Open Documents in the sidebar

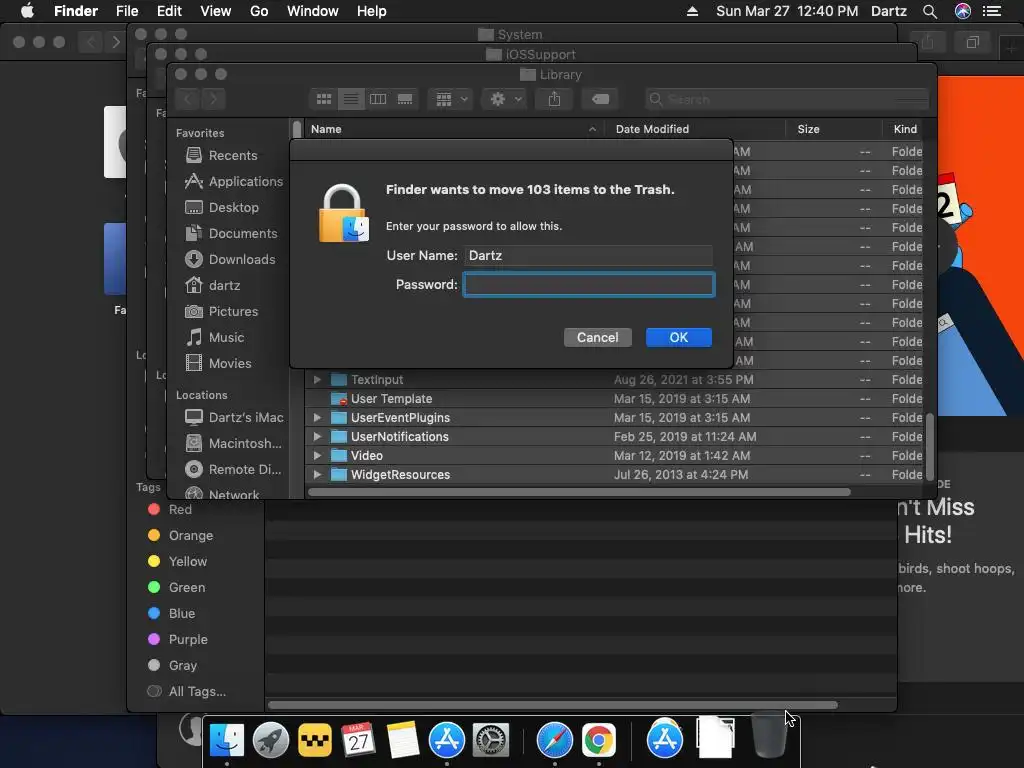(x=231, y=234)
